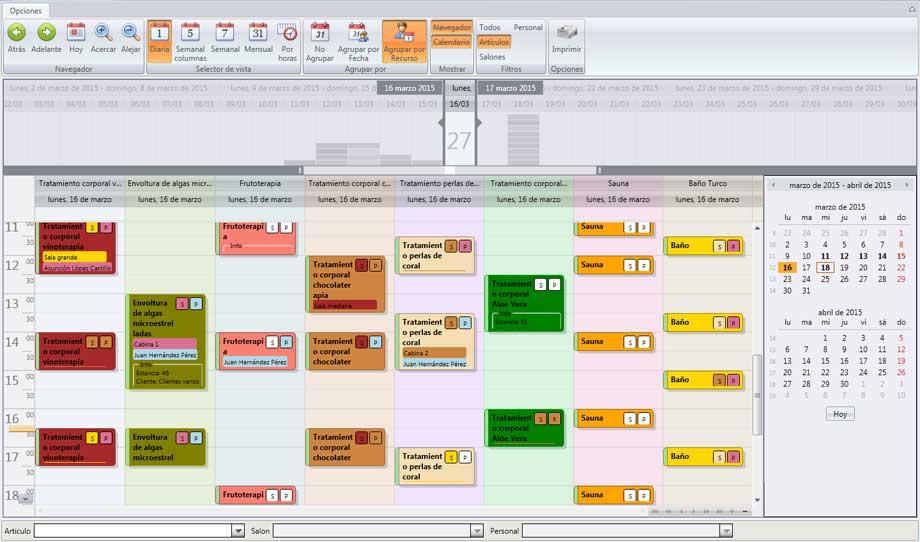920x542 pixels.
Task: Collapse the ribbon with the top-right arrow
Action: pos(913,9)
